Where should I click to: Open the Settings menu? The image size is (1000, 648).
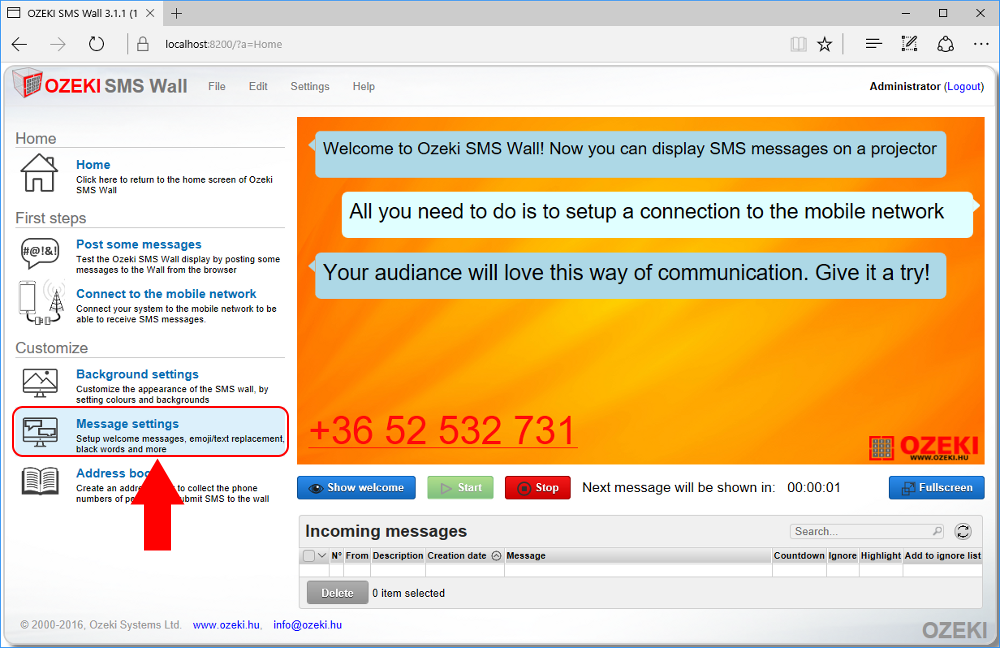click(x=310, y=86)
